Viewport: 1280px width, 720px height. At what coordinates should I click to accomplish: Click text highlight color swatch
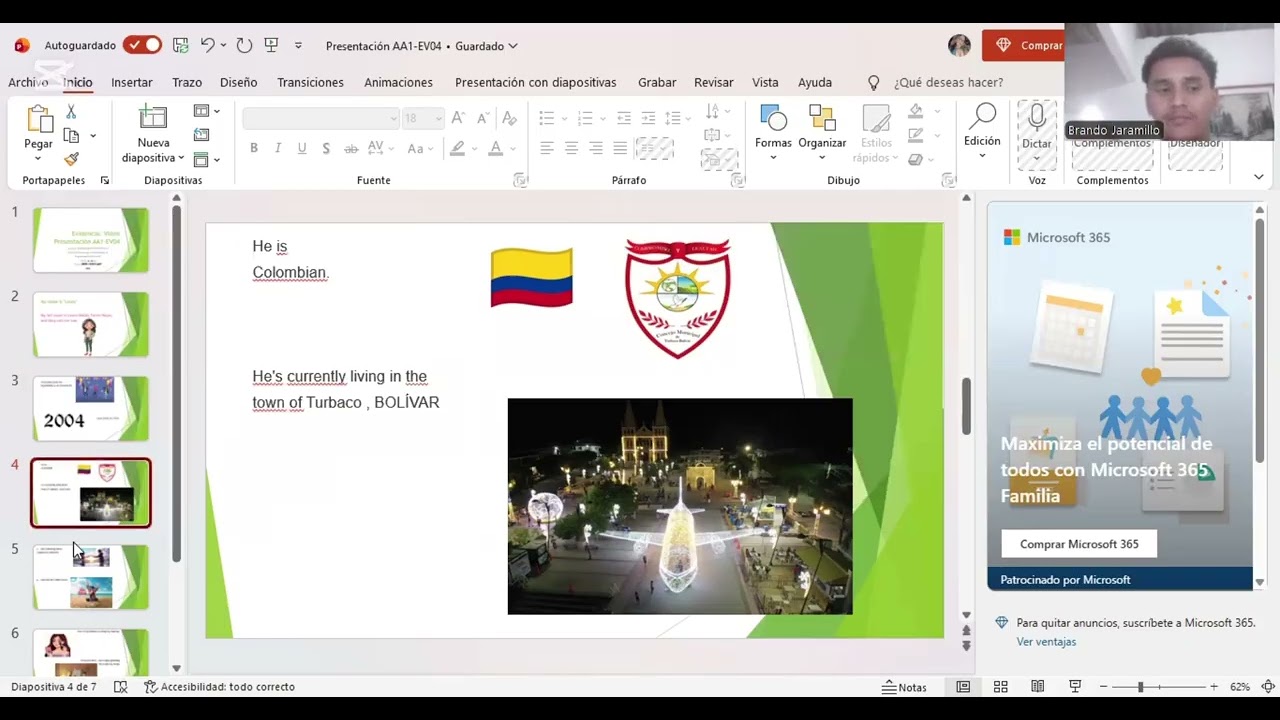[x=458, y=148]
